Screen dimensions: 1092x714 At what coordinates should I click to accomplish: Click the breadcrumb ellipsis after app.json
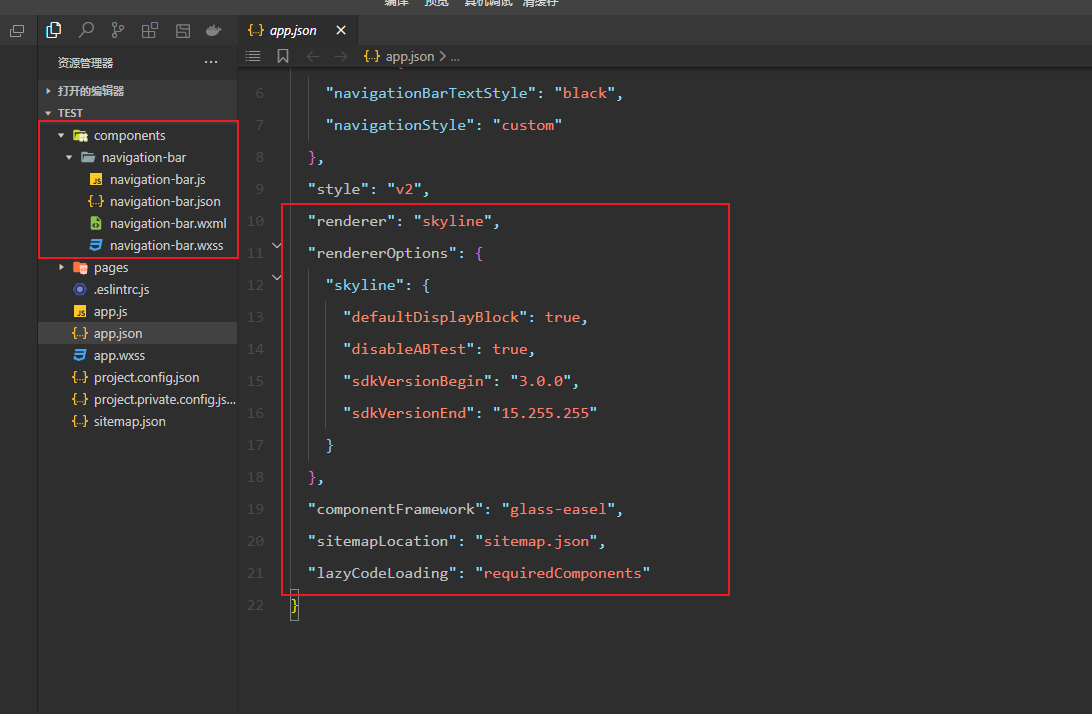click(x=455, y=57)
